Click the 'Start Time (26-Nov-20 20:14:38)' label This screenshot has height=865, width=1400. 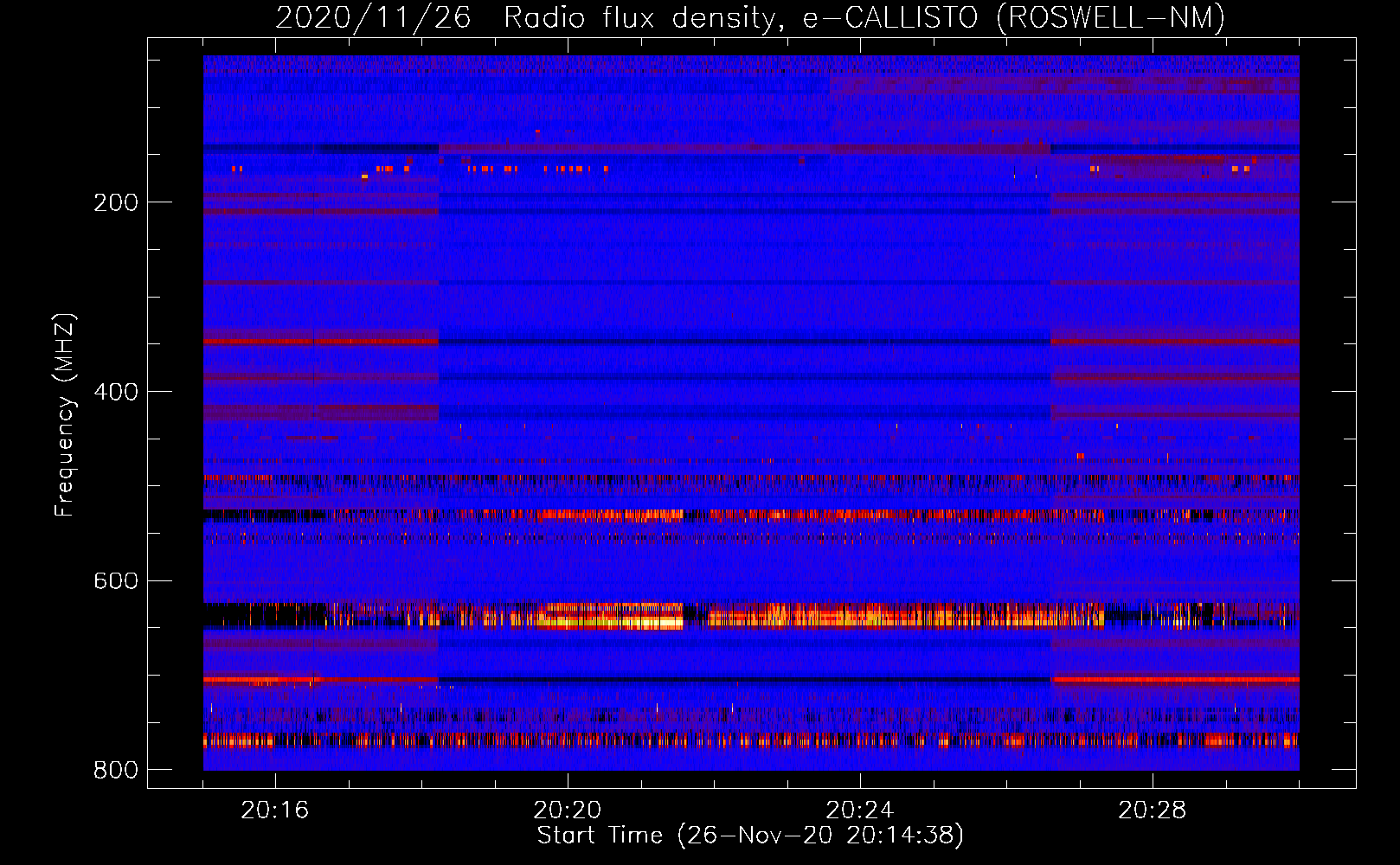(x=750, y=836)
